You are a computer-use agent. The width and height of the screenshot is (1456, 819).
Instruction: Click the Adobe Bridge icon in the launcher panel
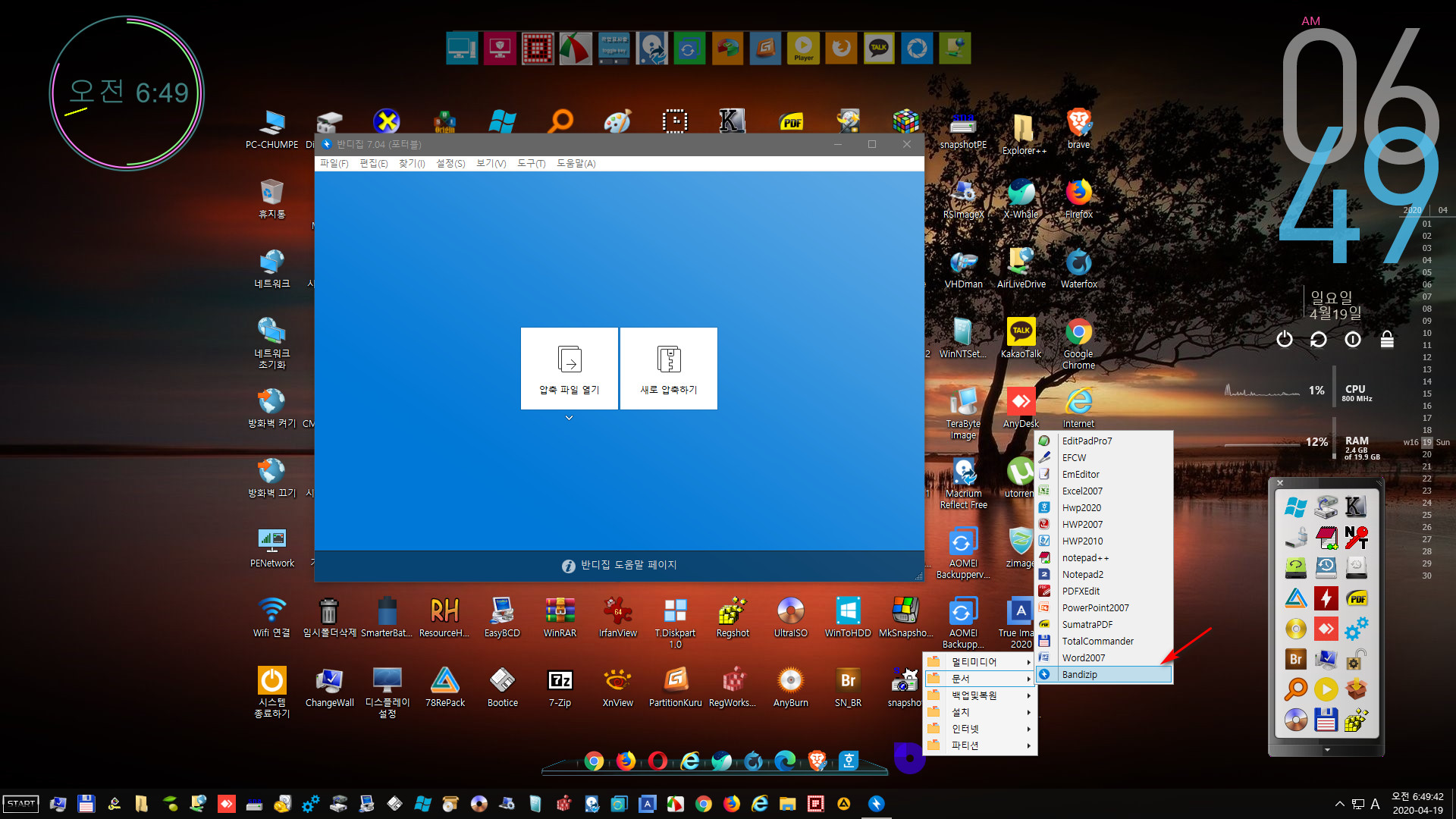pyautogui.click(x=1295, y=659)
